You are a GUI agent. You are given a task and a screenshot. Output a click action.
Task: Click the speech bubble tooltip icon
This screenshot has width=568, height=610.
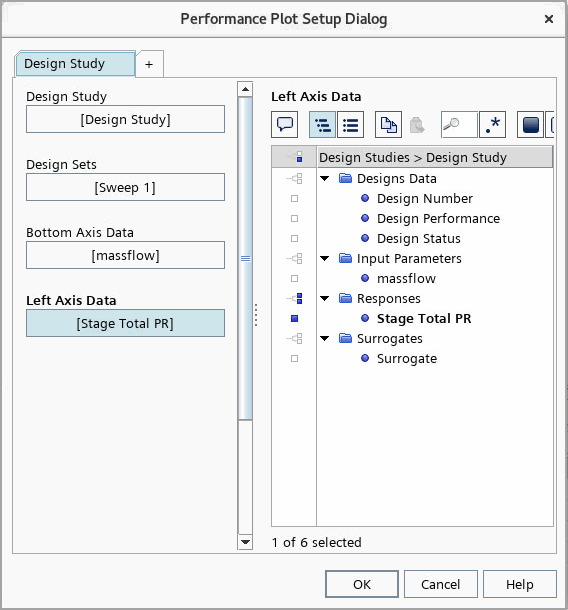tap(284, 125)
